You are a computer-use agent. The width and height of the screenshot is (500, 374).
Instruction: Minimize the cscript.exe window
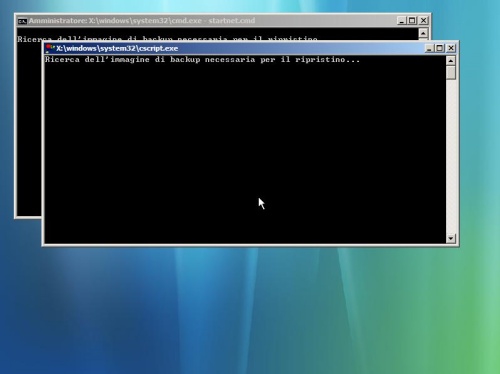(x=429, y=48)
